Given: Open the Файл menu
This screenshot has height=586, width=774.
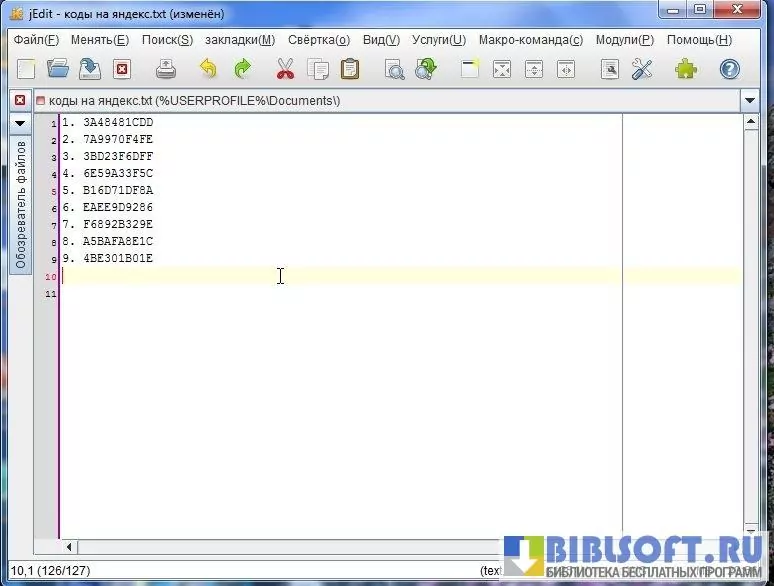Looking at the screenshot, I should (36, 40).
